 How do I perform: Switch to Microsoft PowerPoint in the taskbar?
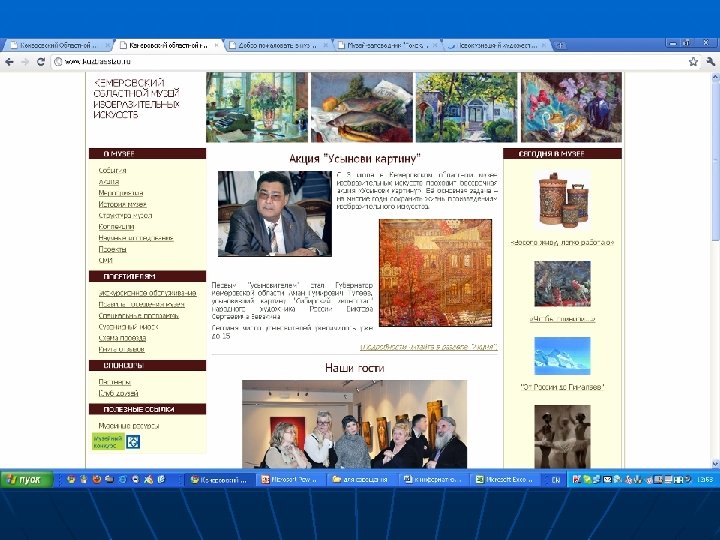(x=290, y=480)
